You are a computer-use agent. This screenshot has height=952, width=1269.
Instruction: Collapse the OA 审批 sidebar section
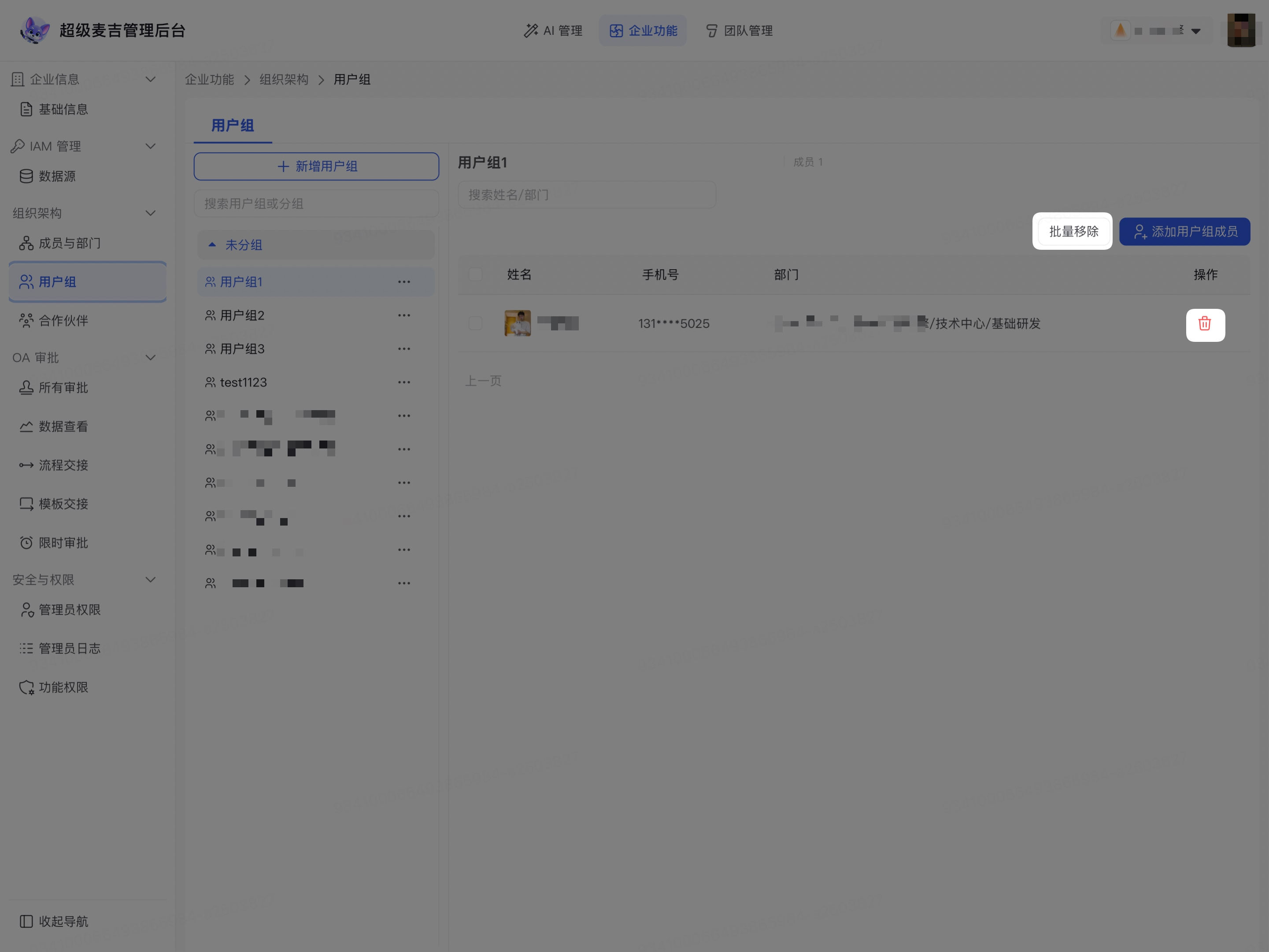coord(150,358)
